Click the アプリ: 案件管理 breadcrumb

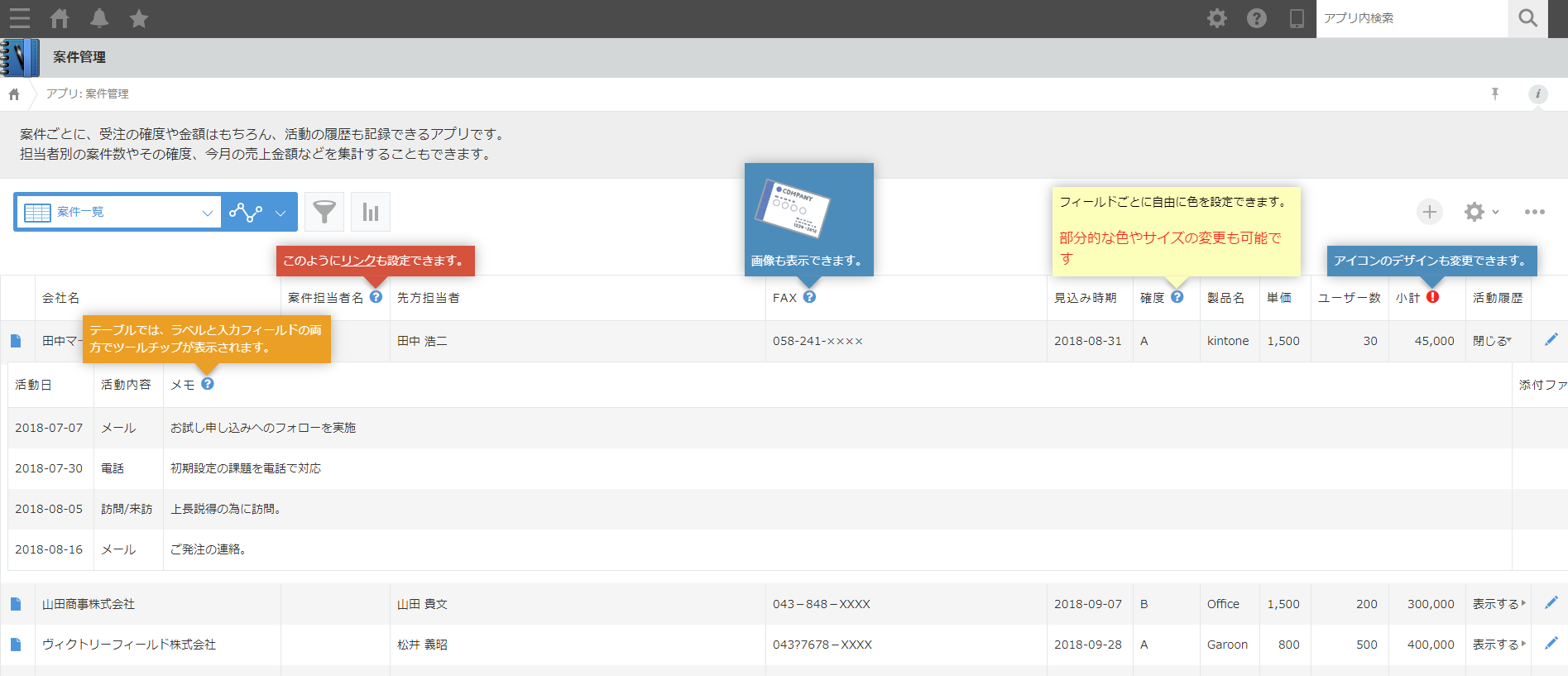click(x=88, y=93)
